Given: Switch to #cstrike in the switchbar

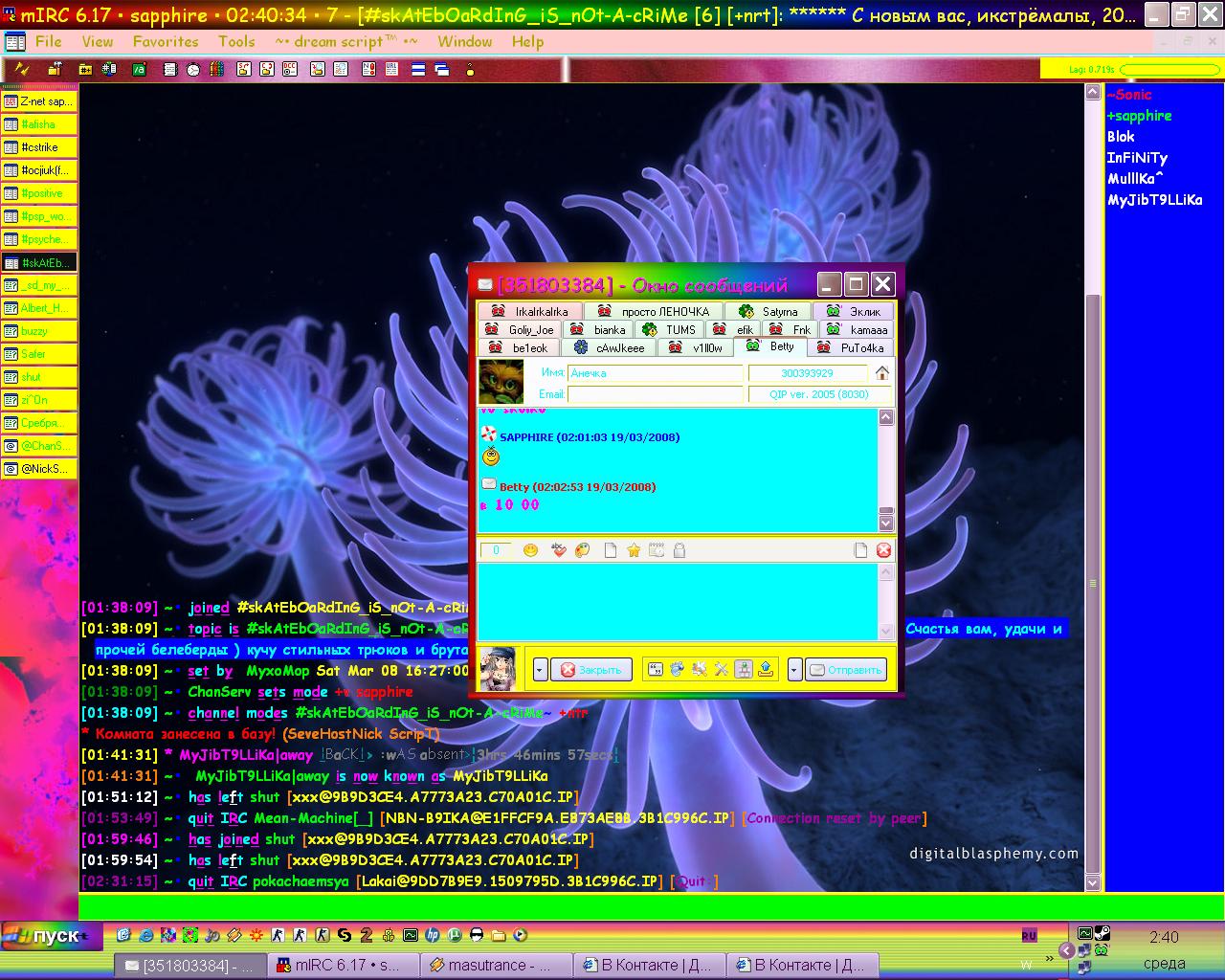Looking at the screenshot, I should (39, 147).
